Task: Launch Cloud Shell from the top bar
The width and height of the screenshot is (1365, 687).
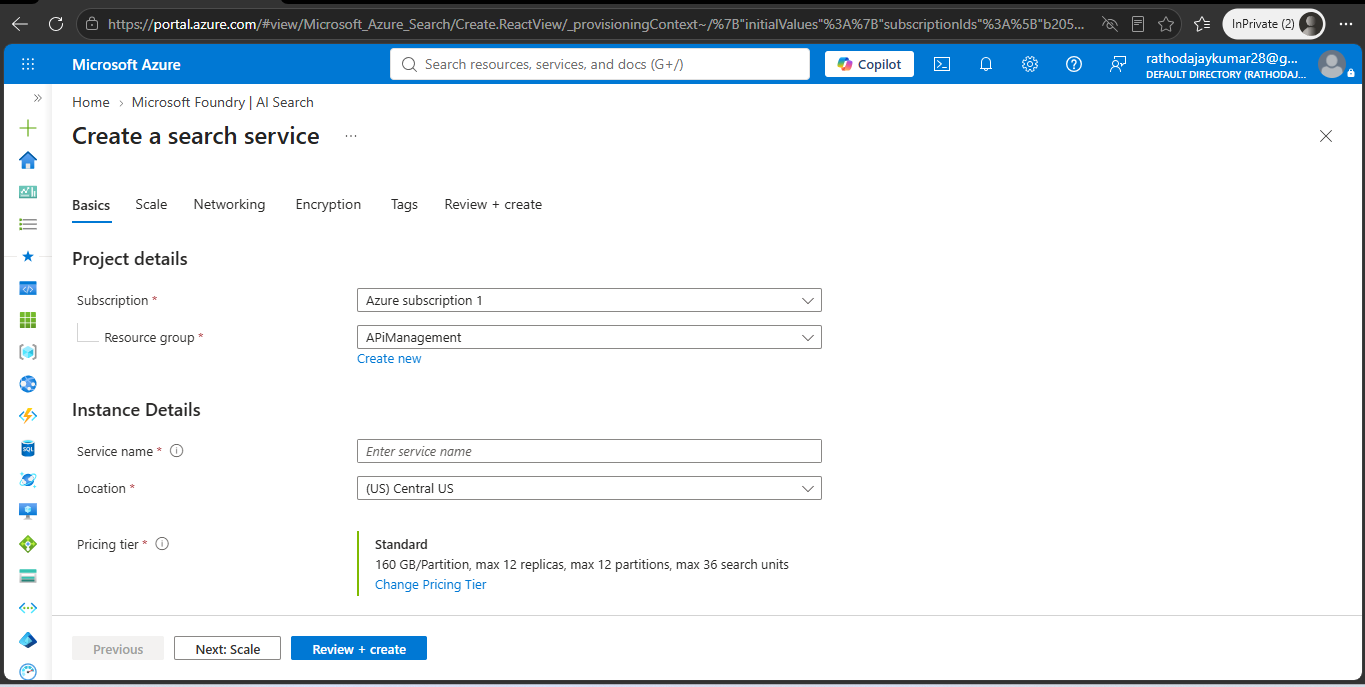Action: coord(942,64)
